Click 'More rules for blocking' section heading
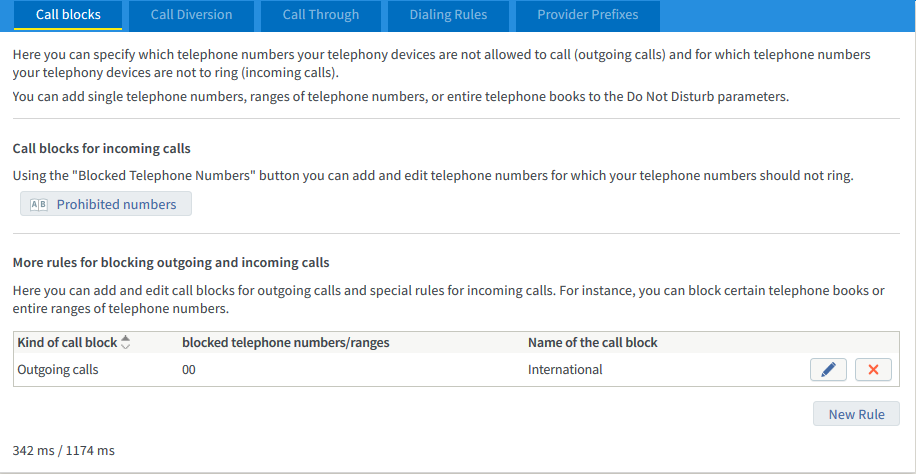The height and width of the screenshot is (474, 916). point(170,263)
